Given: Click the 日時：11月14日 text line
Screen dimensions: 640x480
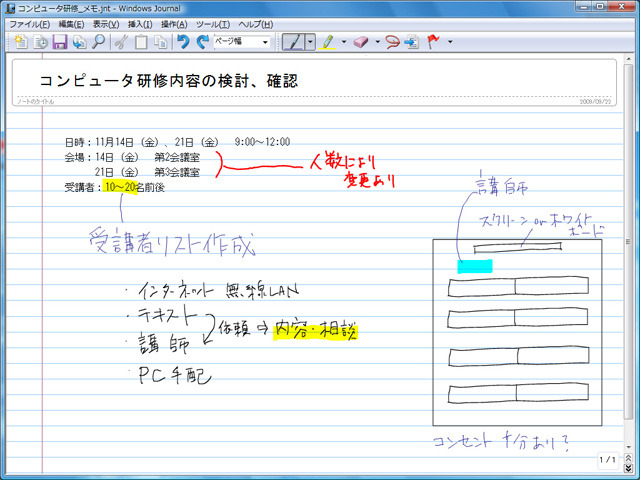Looking at the screenshot, I should 177,142.
